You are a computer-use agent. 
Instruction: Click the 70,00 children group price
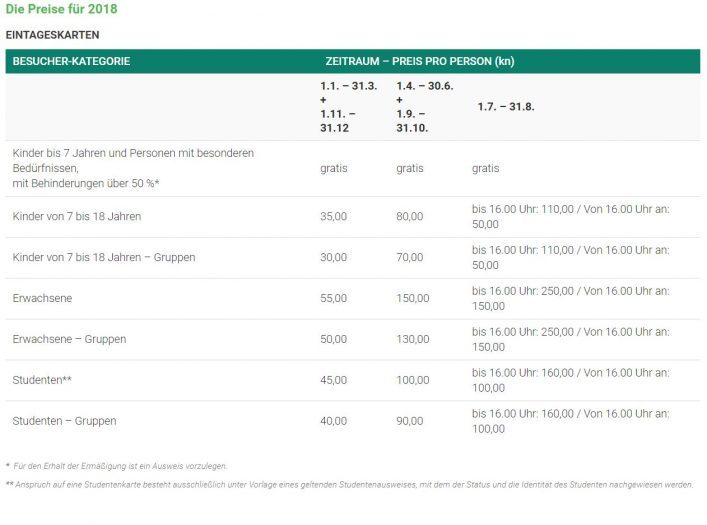tap(409, 257)
